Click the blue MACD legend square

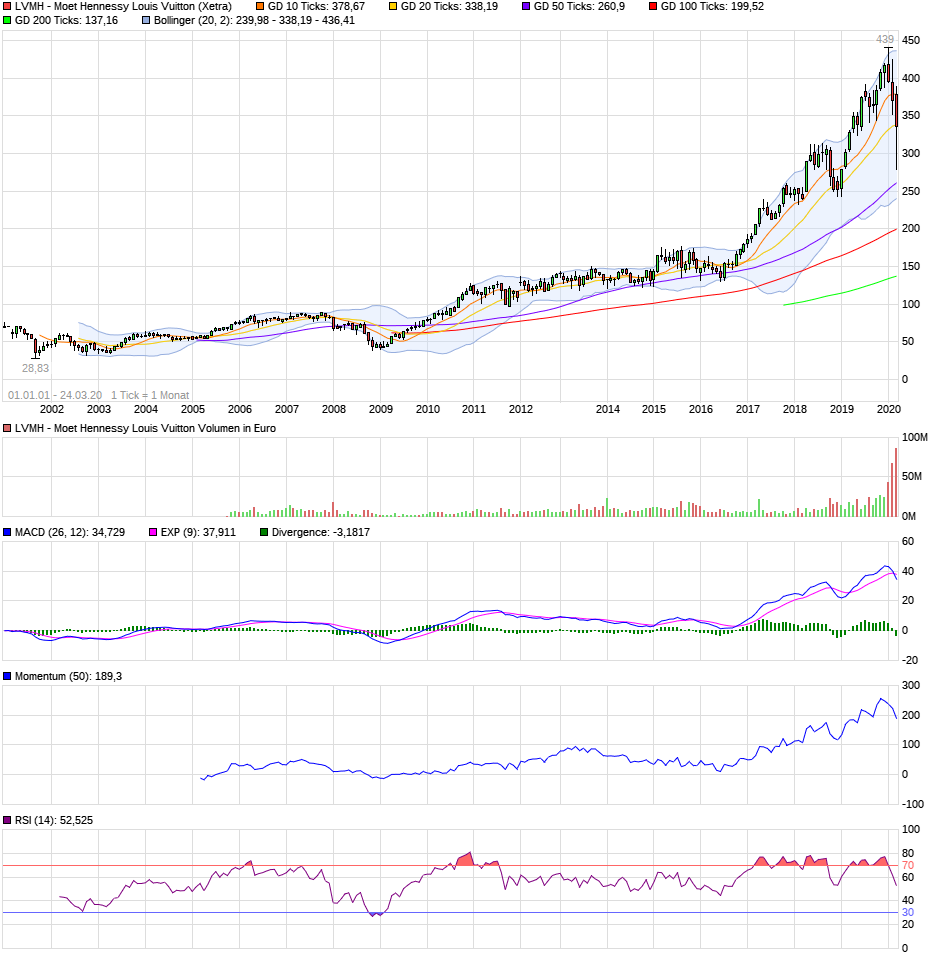(7, 533)
